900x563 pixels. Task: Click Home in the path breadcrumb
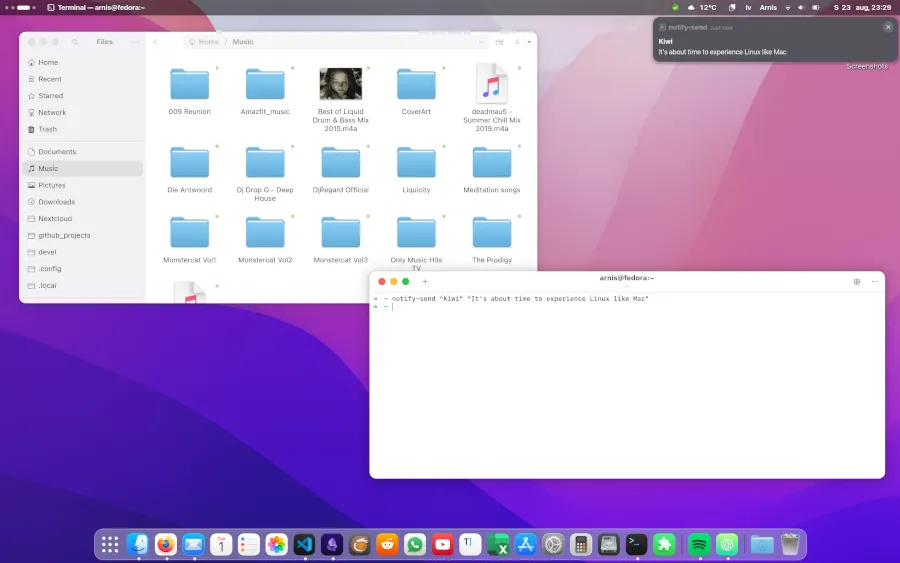tap(205, 42)
